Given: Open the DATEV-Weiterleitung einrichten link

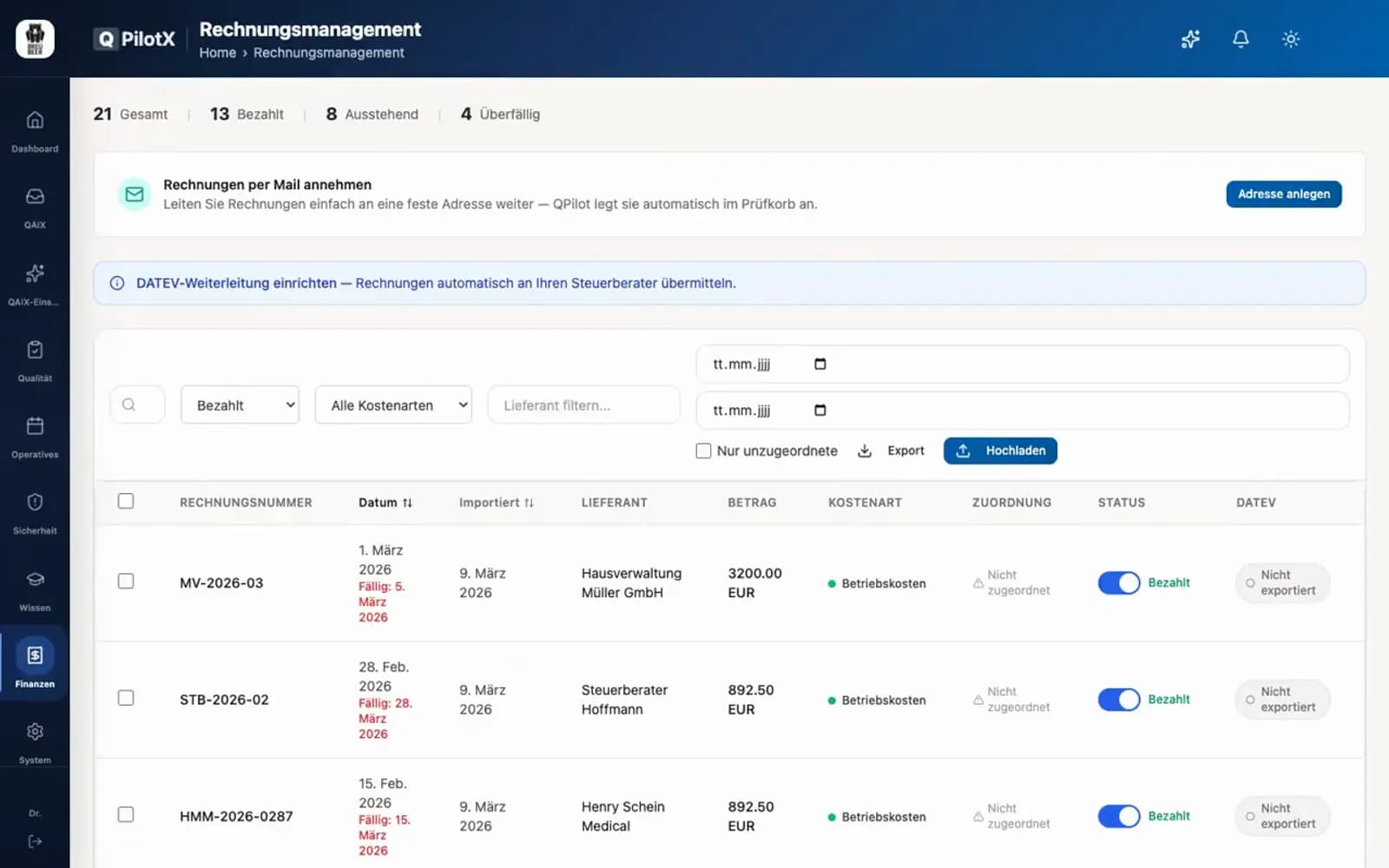Looking at the screenshot, I should coord(236,283).
